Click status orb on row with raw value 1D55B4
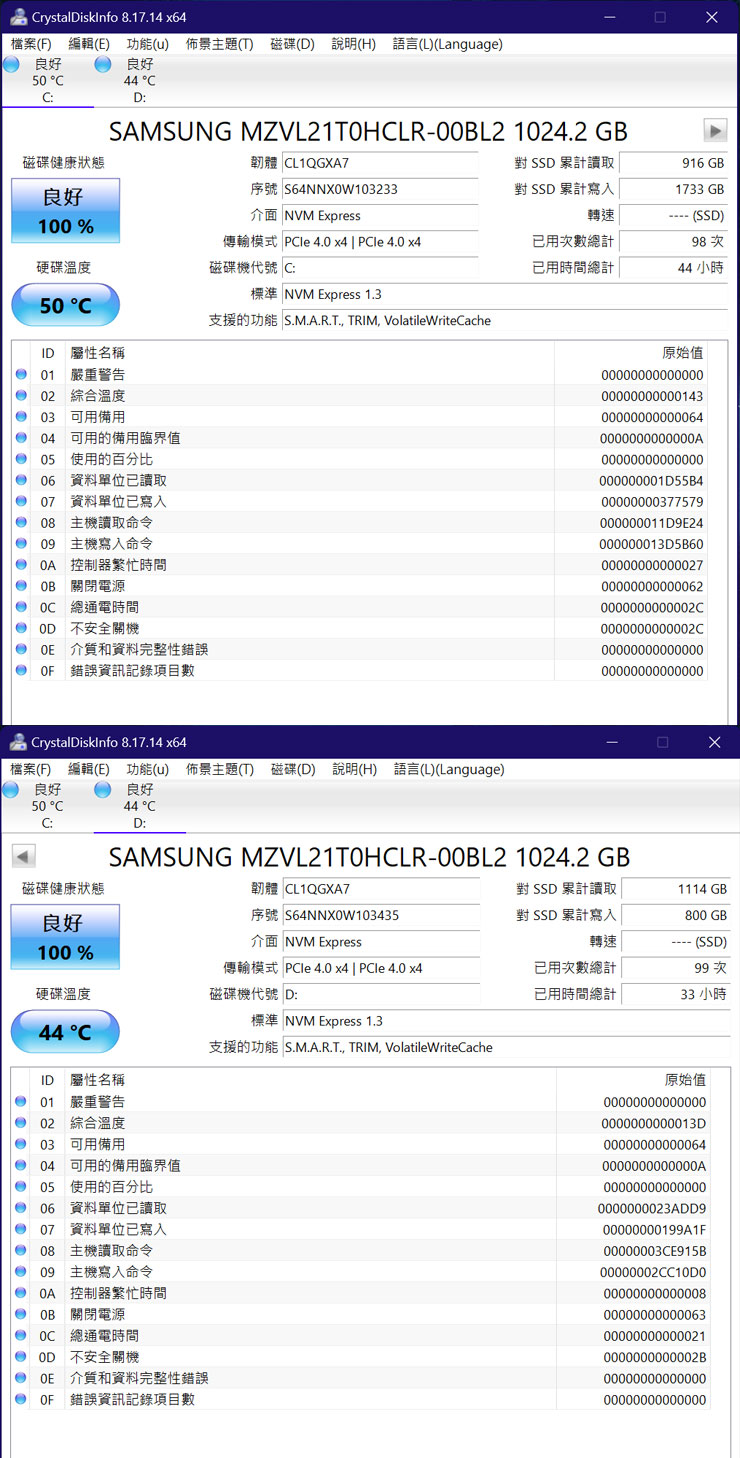The height and width of the screenshot is (1458, 740). pyautogui.click(x=22, y=480)
